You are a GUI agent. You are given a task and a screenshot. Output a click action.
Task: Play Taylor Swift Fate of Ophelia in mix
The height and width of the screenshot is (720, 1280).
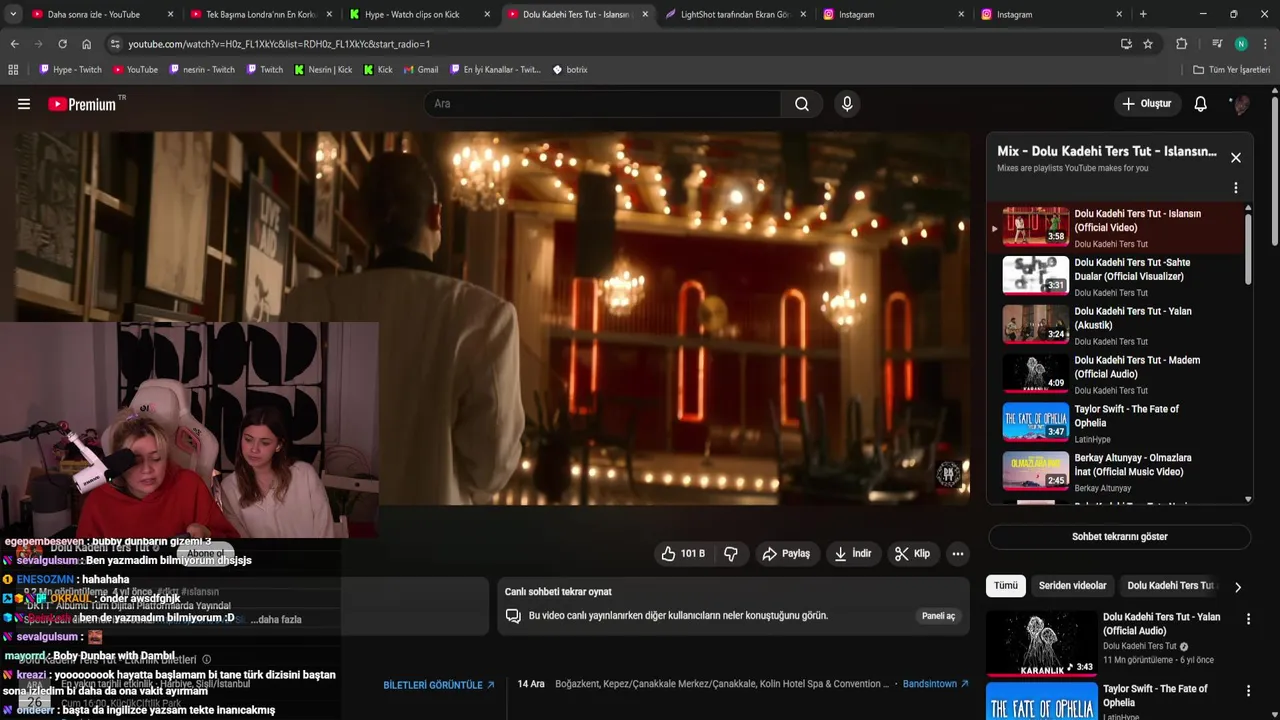[x=1118, y=423]
